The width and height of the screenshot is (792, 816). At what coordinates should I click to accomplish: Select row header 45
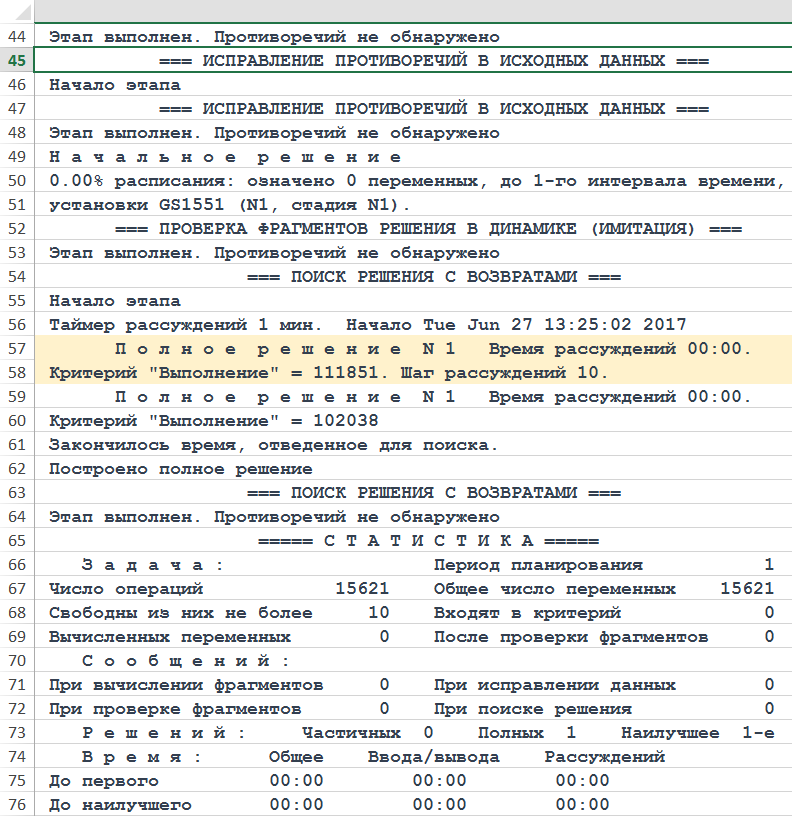pos(17,61)
